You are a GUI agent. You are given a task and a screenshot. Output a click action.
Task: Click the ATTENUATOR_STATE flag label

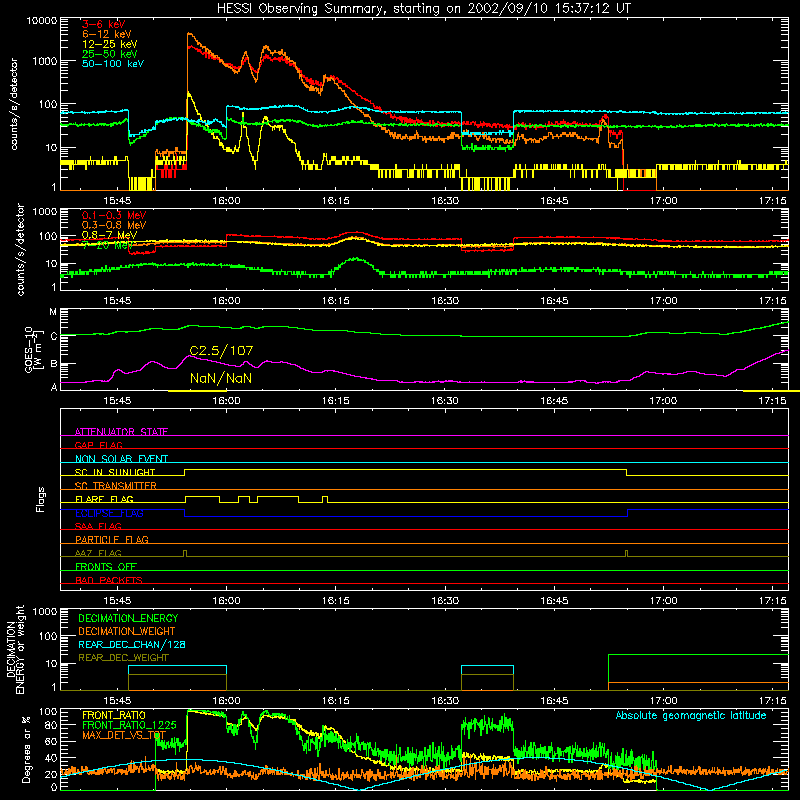tap(121, 432)
